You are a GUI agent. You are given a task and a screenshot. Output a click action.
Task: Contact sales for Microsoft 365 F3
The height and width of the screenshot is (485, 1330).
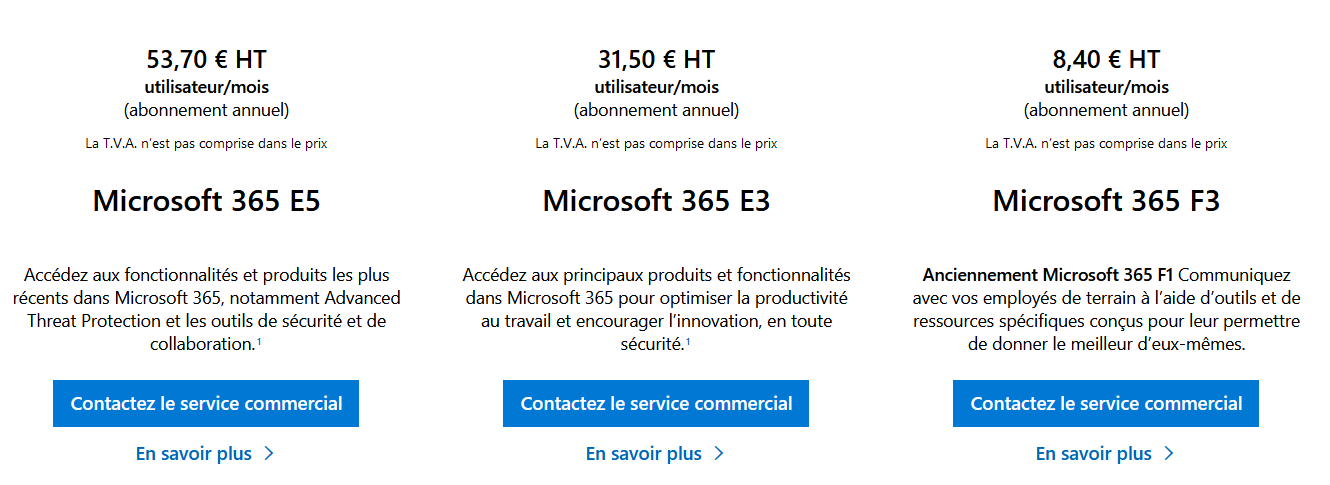click(x=1106, y=404)
